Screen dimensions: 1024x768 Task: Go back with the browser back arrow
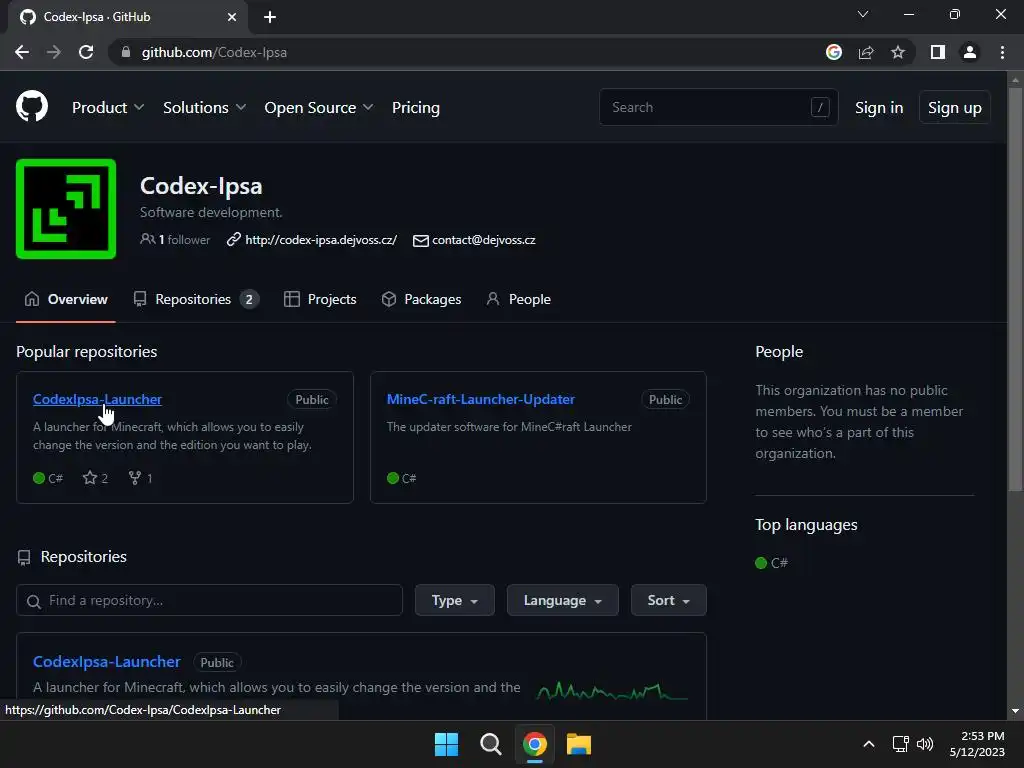pyautogui.click(x=22, y=52)
